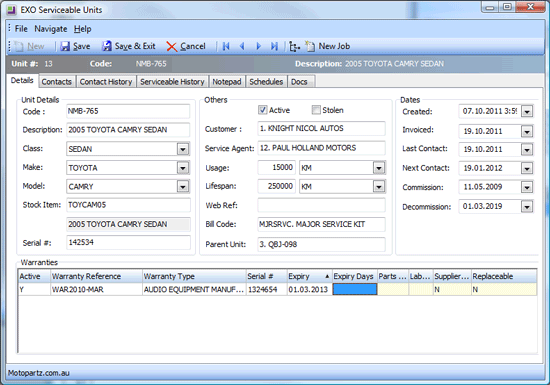Click the warranties Active column header
Viewport: 550px width, 385px height.
click(x=34, y=276)
